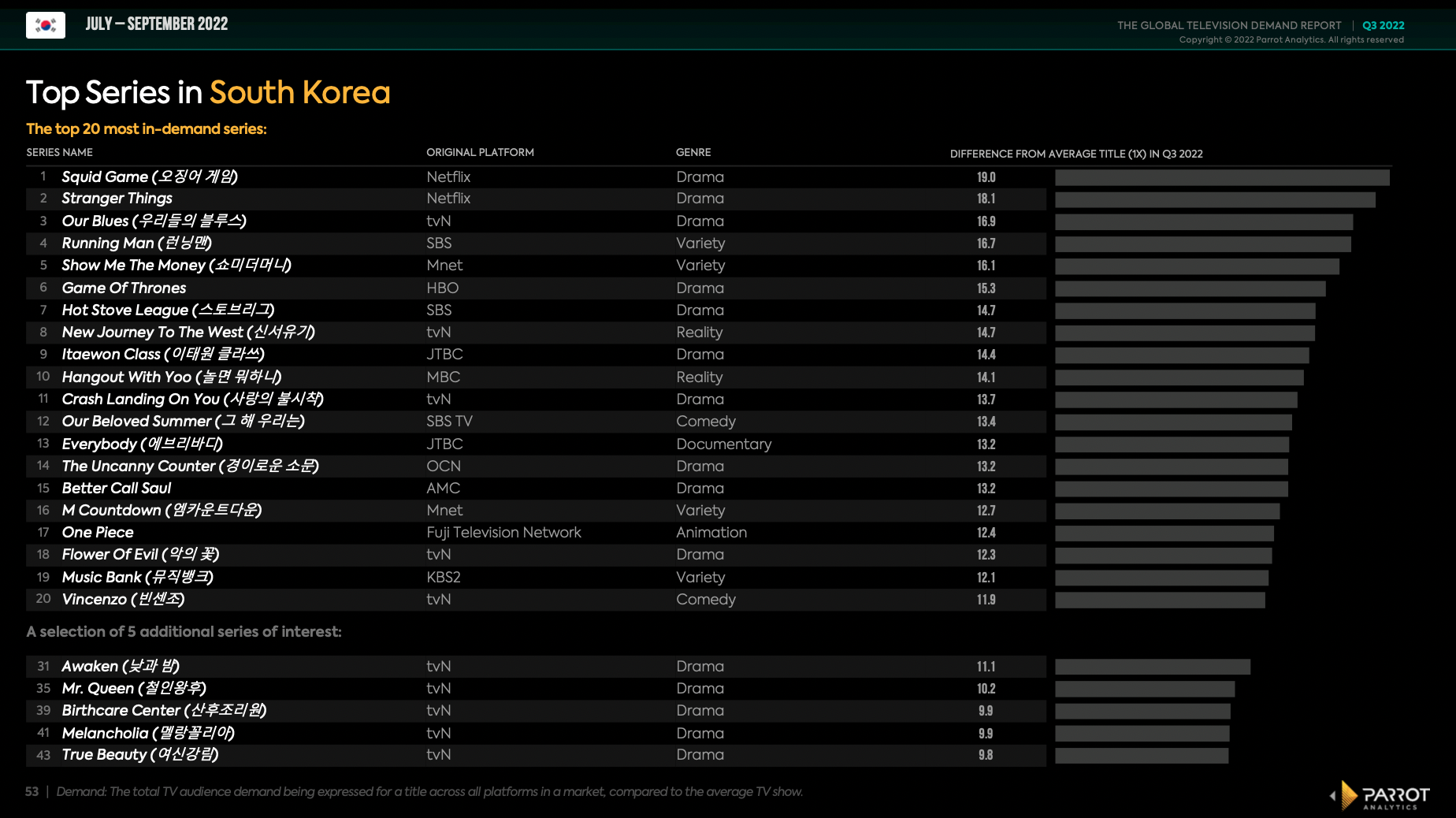Select the 'Everybody' series name
This screenshot has height=818, width=1456.
(x=143, y=444)
